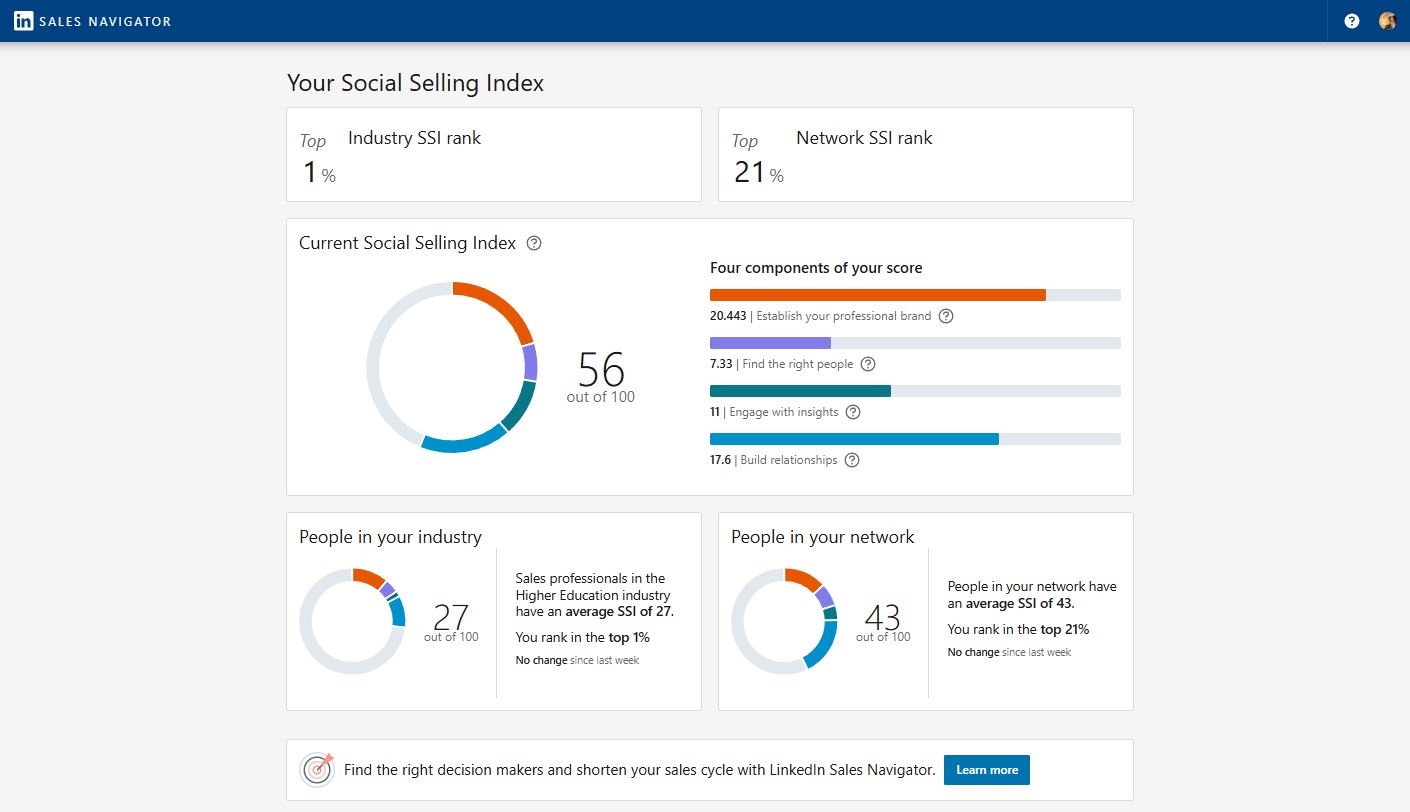Image resolution: width=1410 pixels, height=812 pixels.
Task: Click the 11 Engage with insights text
Action: point(774,412)
